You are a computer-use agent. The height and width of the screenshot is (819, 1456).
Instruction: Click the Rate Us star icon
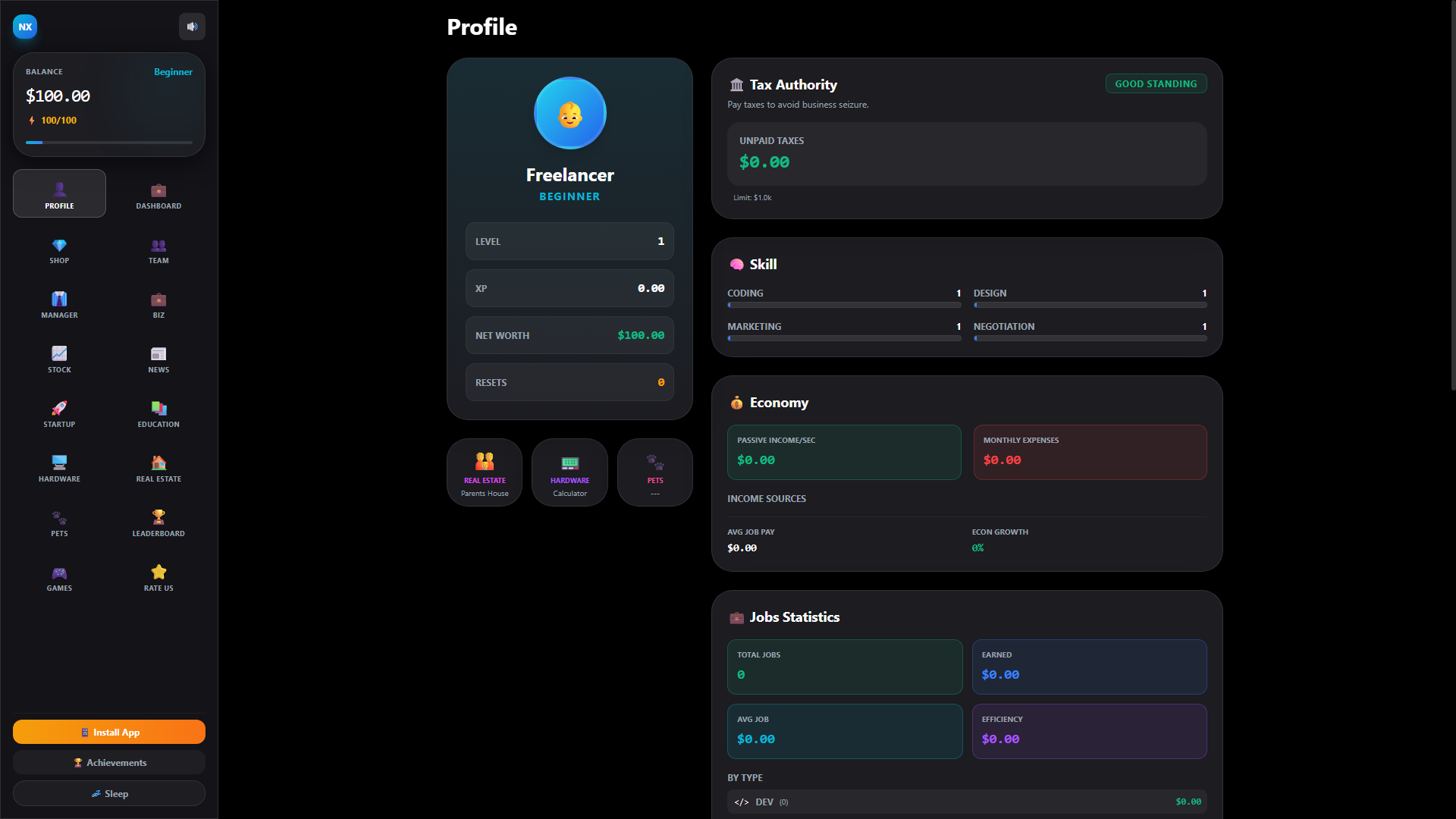158,577
